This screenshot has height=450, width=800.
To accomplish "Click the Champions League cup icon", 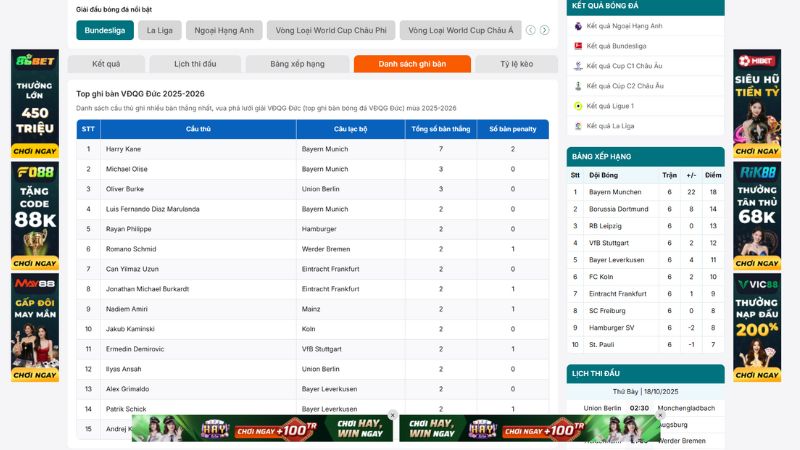I will [578, 66].
